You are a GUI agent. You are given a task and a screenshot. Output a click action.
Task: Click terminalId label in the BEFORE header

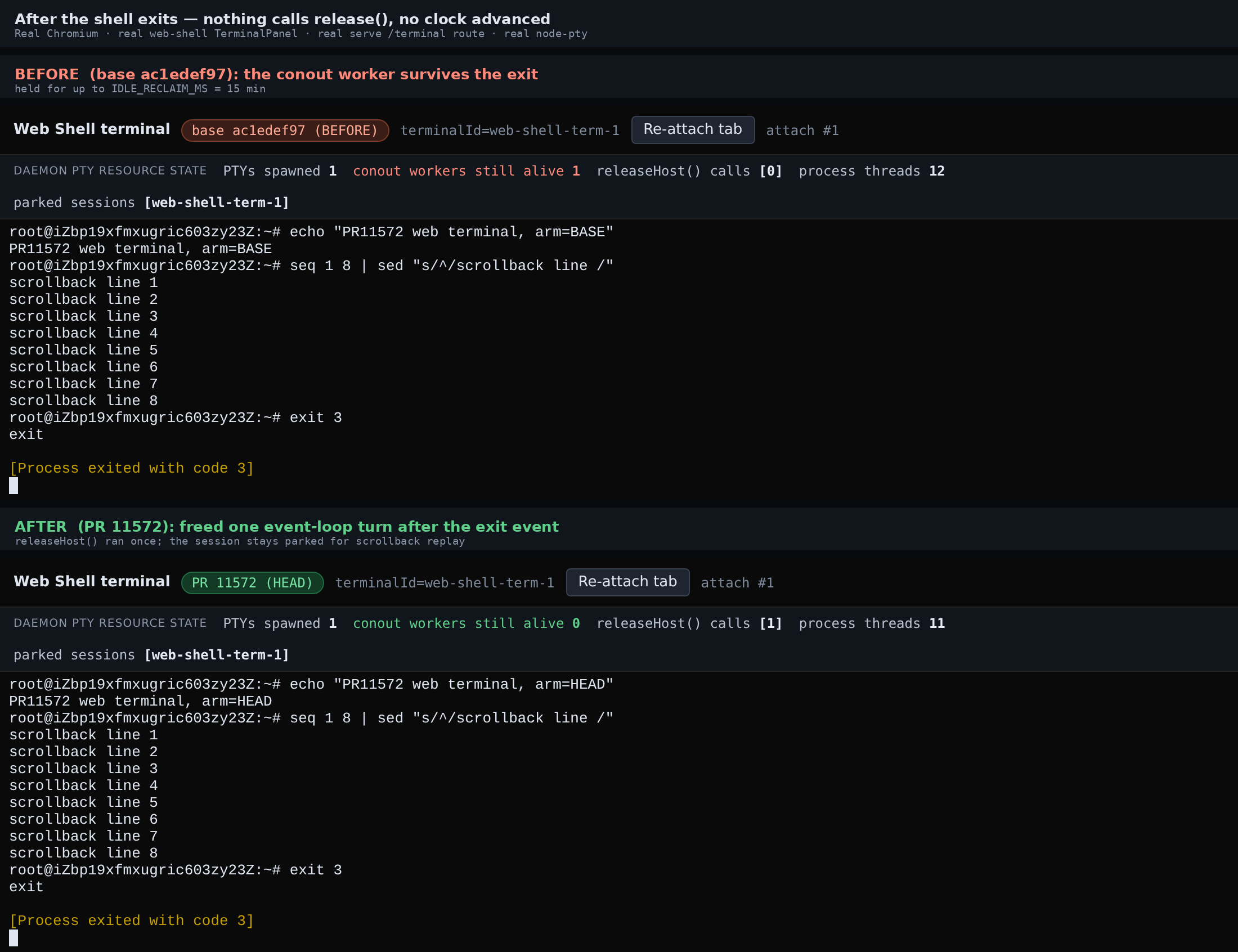coord(509,131)
